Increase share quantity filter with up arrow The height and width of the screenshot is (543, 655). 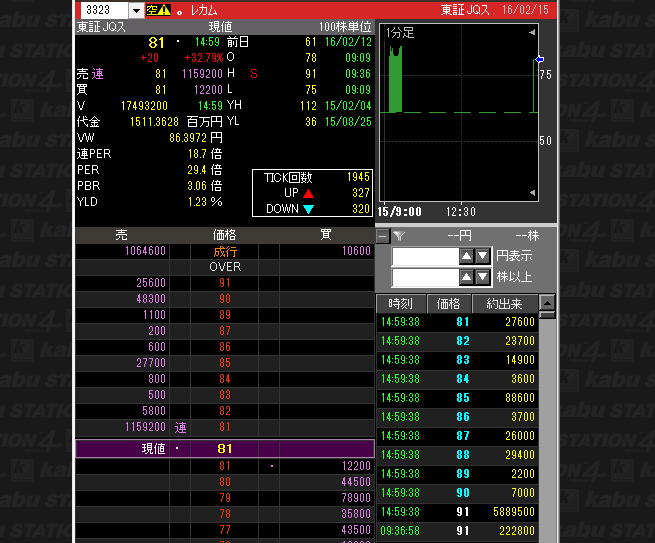point(466,277)
